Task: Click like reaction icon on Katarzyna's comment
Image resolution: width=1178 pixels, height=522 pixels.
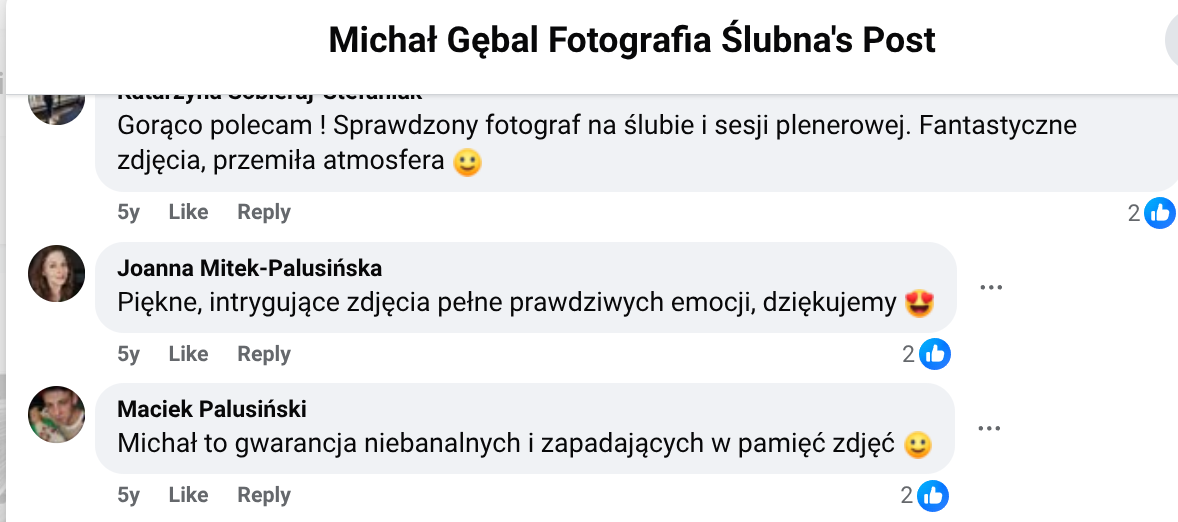Action: [x=1159, y=212]
